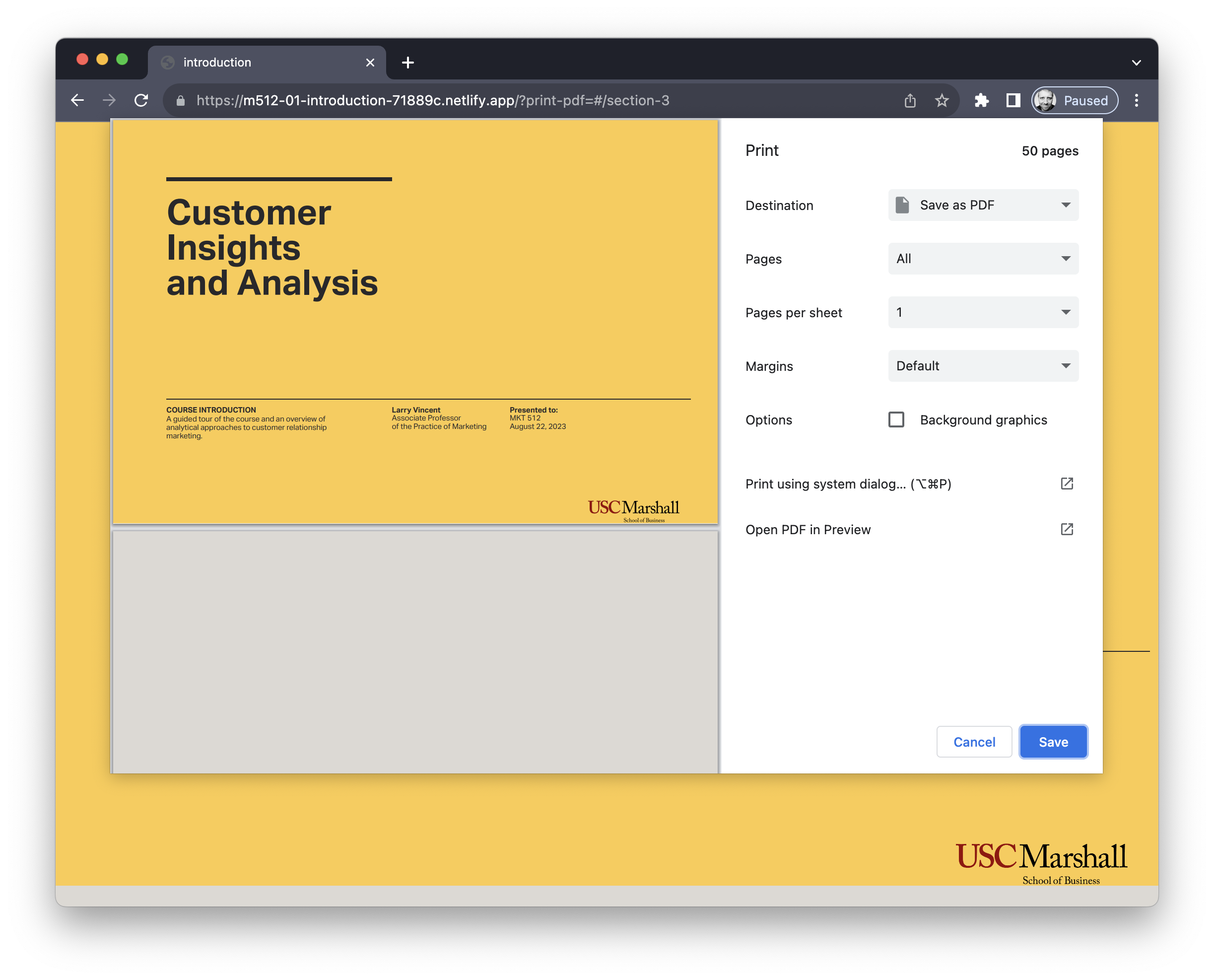Enable the Background graphics checkbox
Image resolution: width=1214 pixels, height=980 pixels.
[x=896, y=420]
